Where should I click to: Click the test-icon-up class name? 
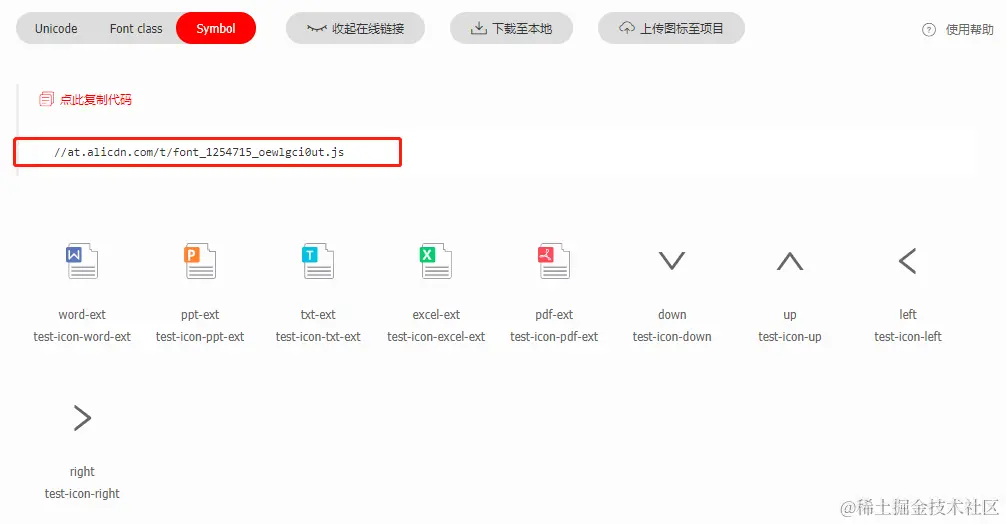click(790, 337)
